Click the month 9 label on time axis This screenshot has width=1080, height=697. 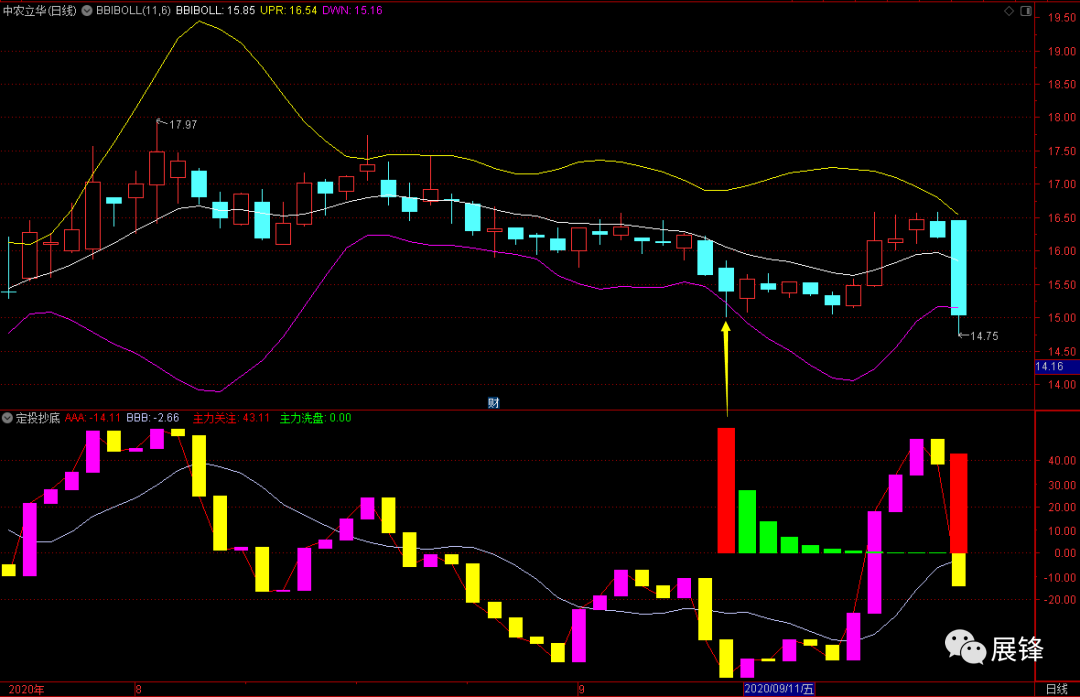point(581,689)
